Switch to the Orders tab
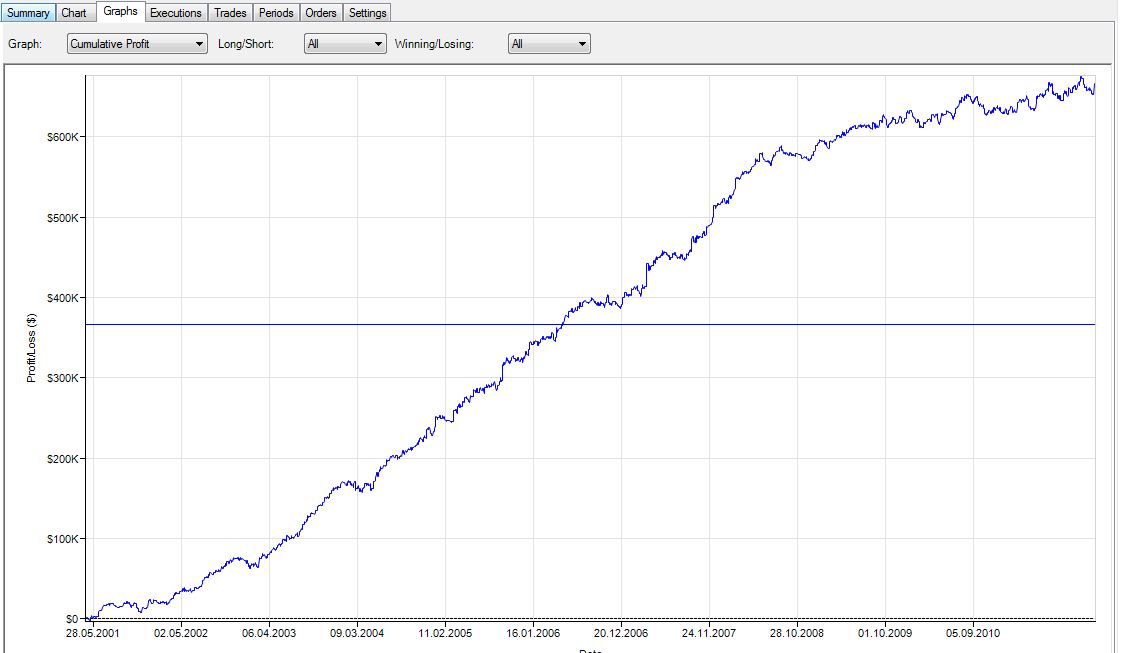Image resolution: width=1121 pixels, height=653 pixels. (321, 13)
